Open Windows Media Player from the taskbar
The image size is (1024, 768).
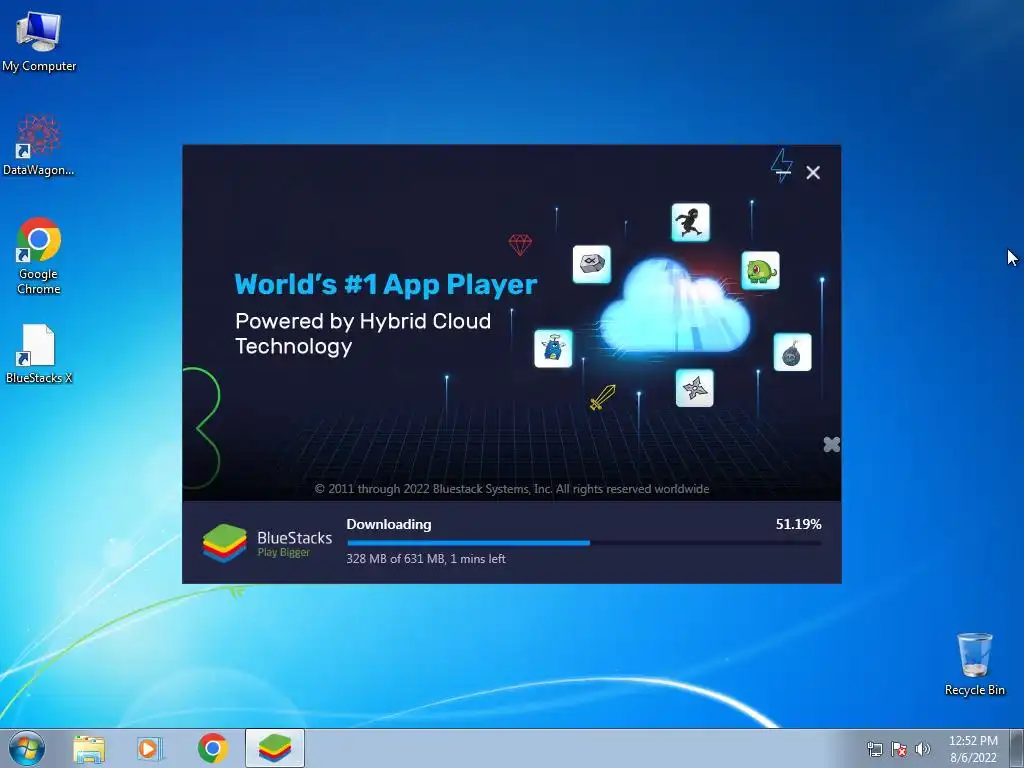coord(150,749)
